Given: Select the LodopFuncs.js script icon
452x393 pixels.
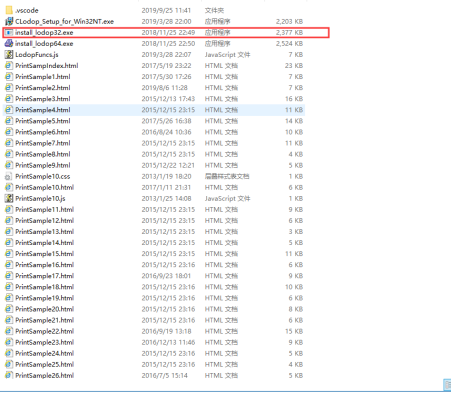Looking at the screenshot, I should pos(9,55).
